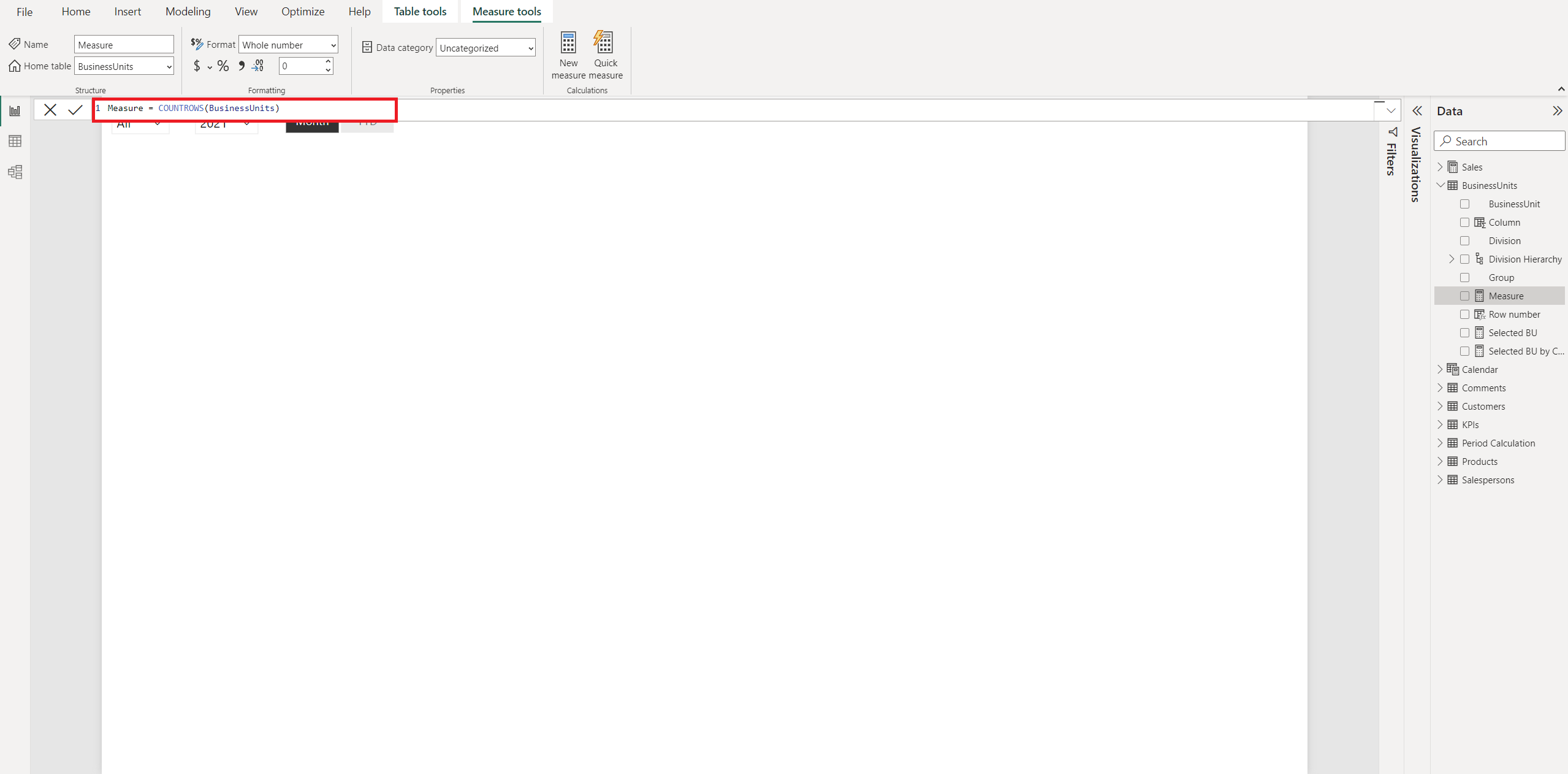1568x774 pixels.
Task: Open the Optimize ribbon tab
Action: point(303,11)
